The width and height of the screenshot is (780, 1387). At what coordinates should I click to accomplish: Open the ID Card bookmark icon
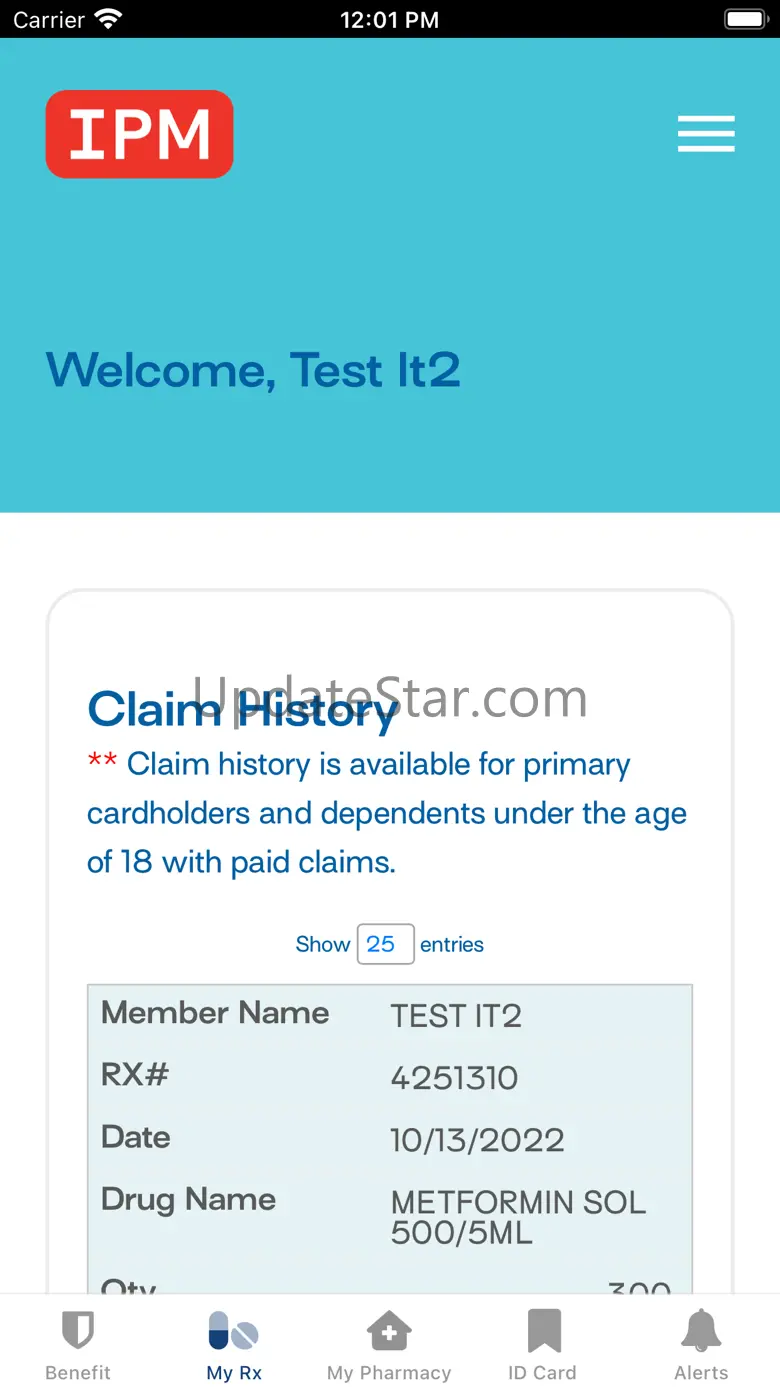pyautogui.click(x=543, y=1333)
